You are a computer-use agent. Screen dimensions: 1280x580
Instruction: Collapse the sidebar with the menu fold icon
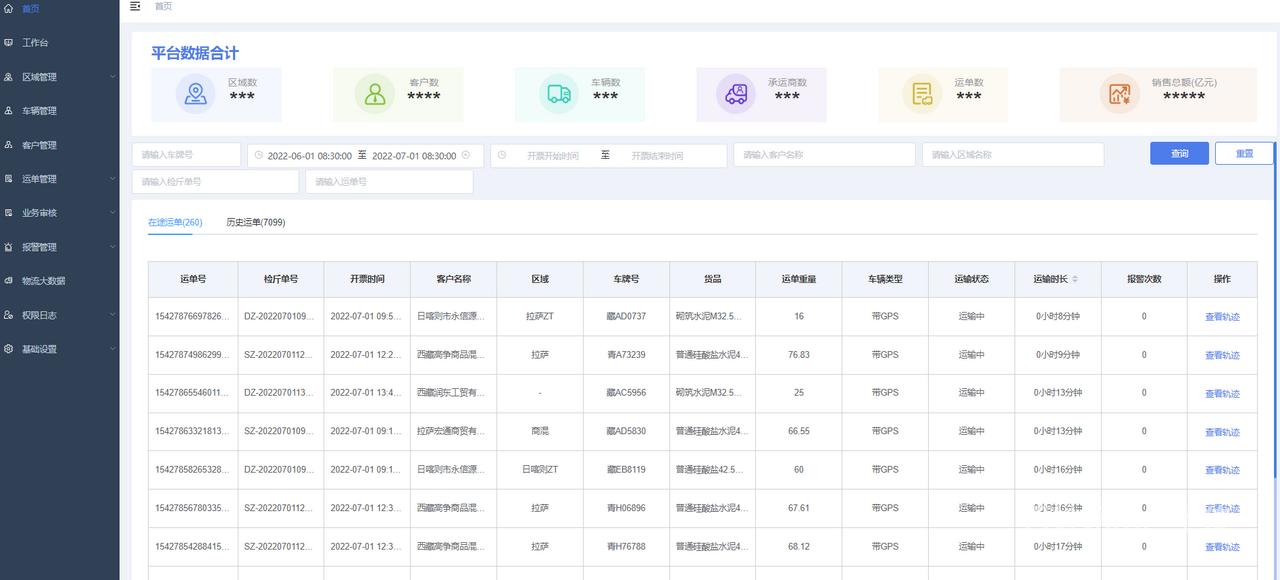pyautogui.click(x=135, y=6)
